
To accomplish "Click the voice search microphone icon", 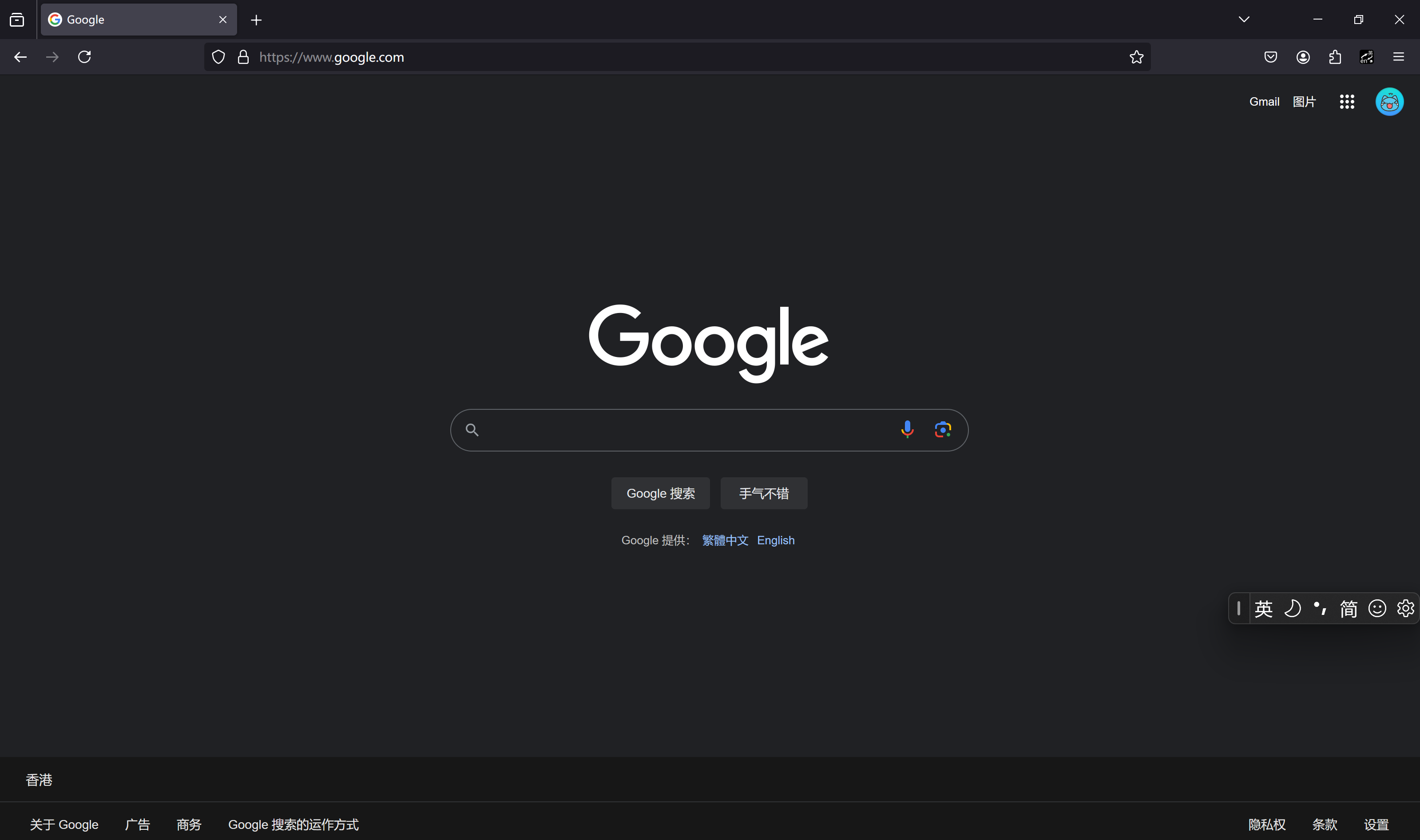I will [x=907, y=430].
